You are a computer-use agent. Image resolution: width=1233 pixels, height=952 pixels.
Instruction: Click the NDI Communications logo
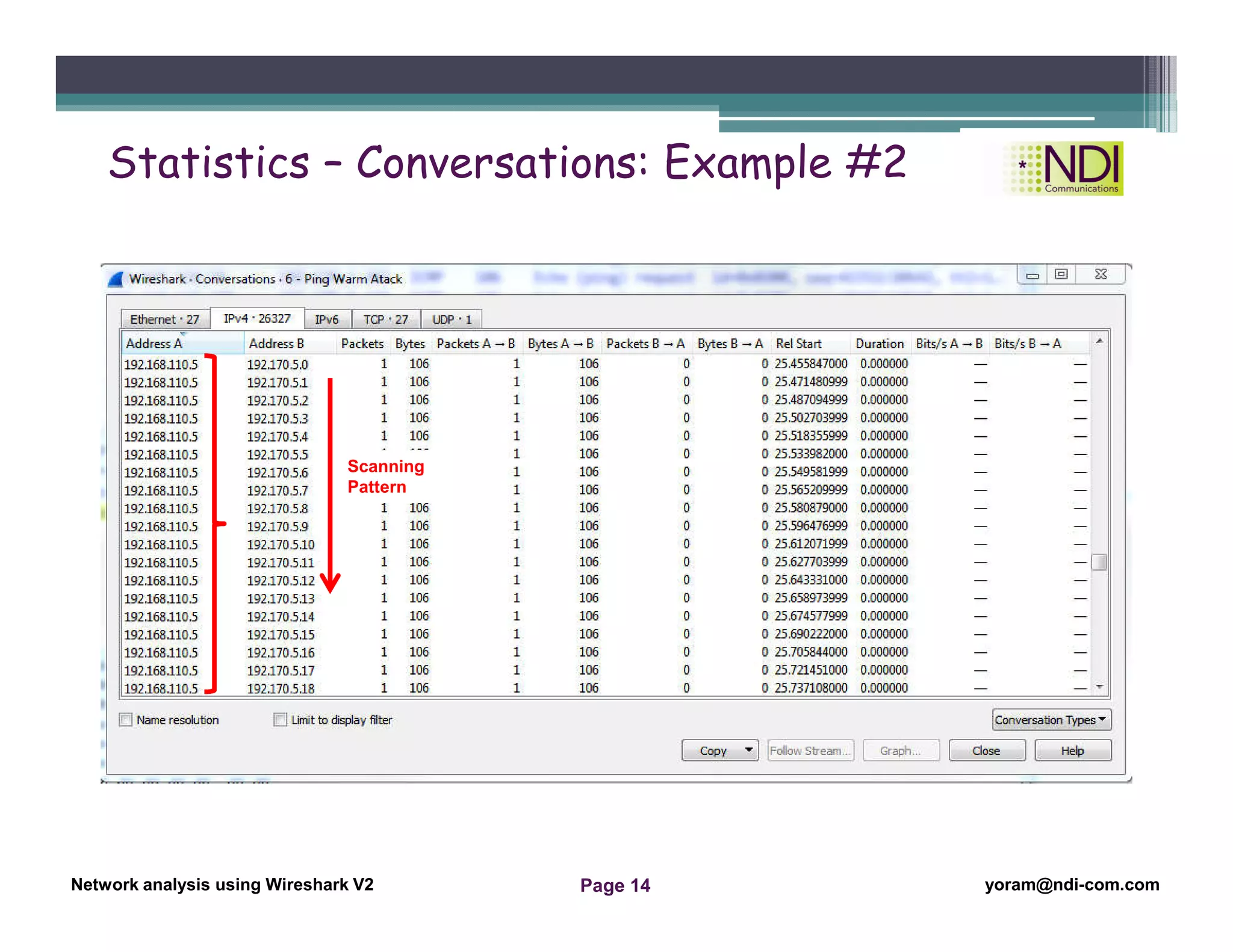(x=1064, y=168)
